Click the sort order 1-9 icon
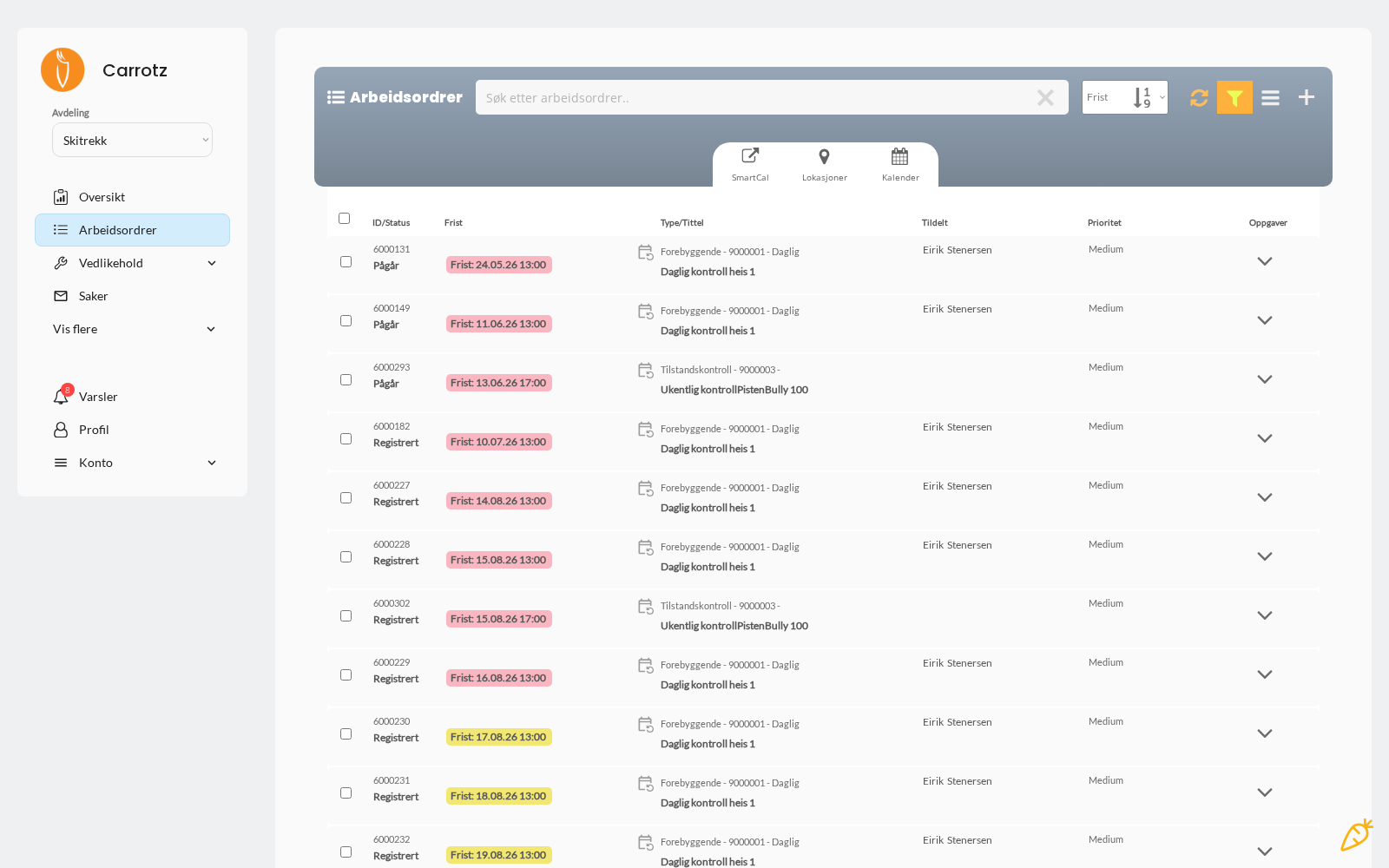 tap(1142, 97)
